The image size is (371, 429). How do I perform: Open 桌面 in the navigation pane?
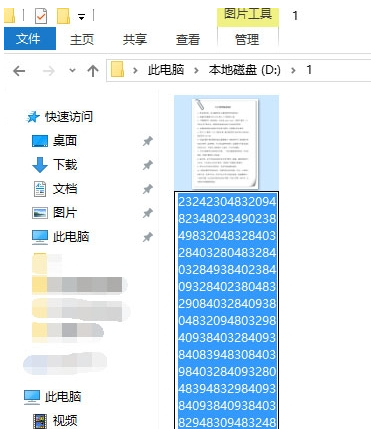[x=65, y=141]
